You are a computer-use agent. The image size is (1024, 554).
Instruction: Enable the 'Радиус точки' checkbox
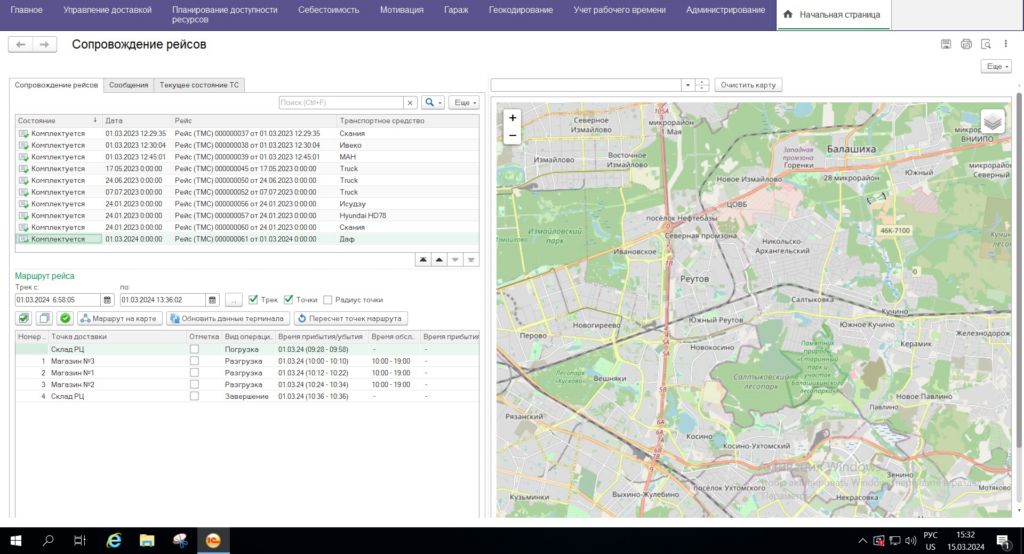(327, 299)
